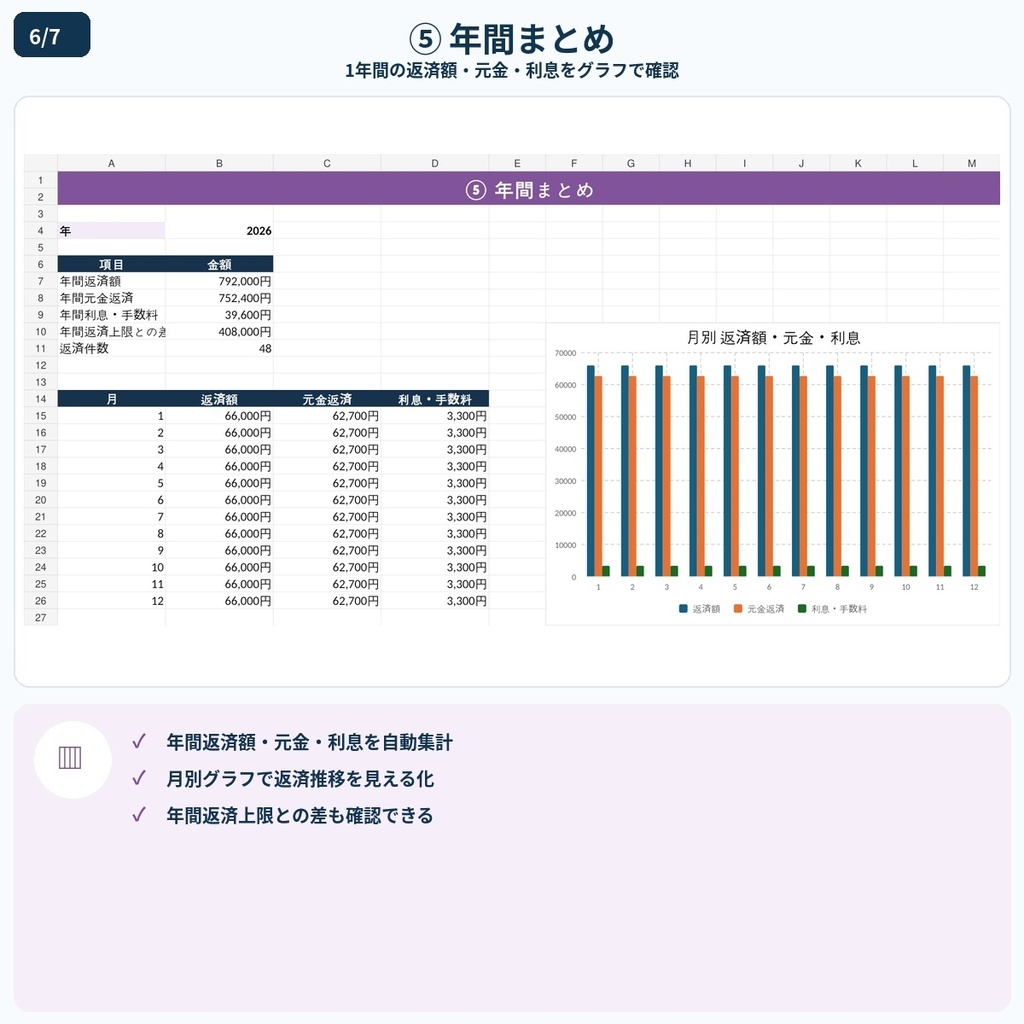Click the year value cell 2026
Viewport: 1024px width, 1024px height.
pos(219,231)
